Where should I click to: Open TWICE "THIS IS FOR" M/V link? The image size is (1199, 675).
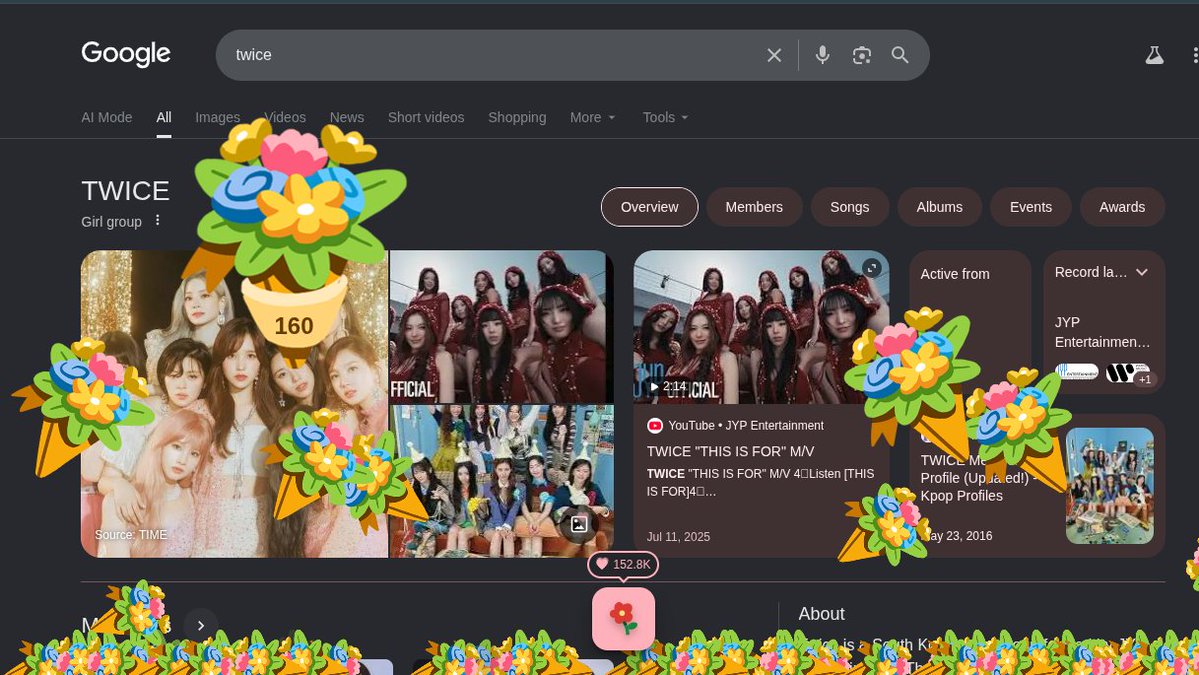point(730,451)
